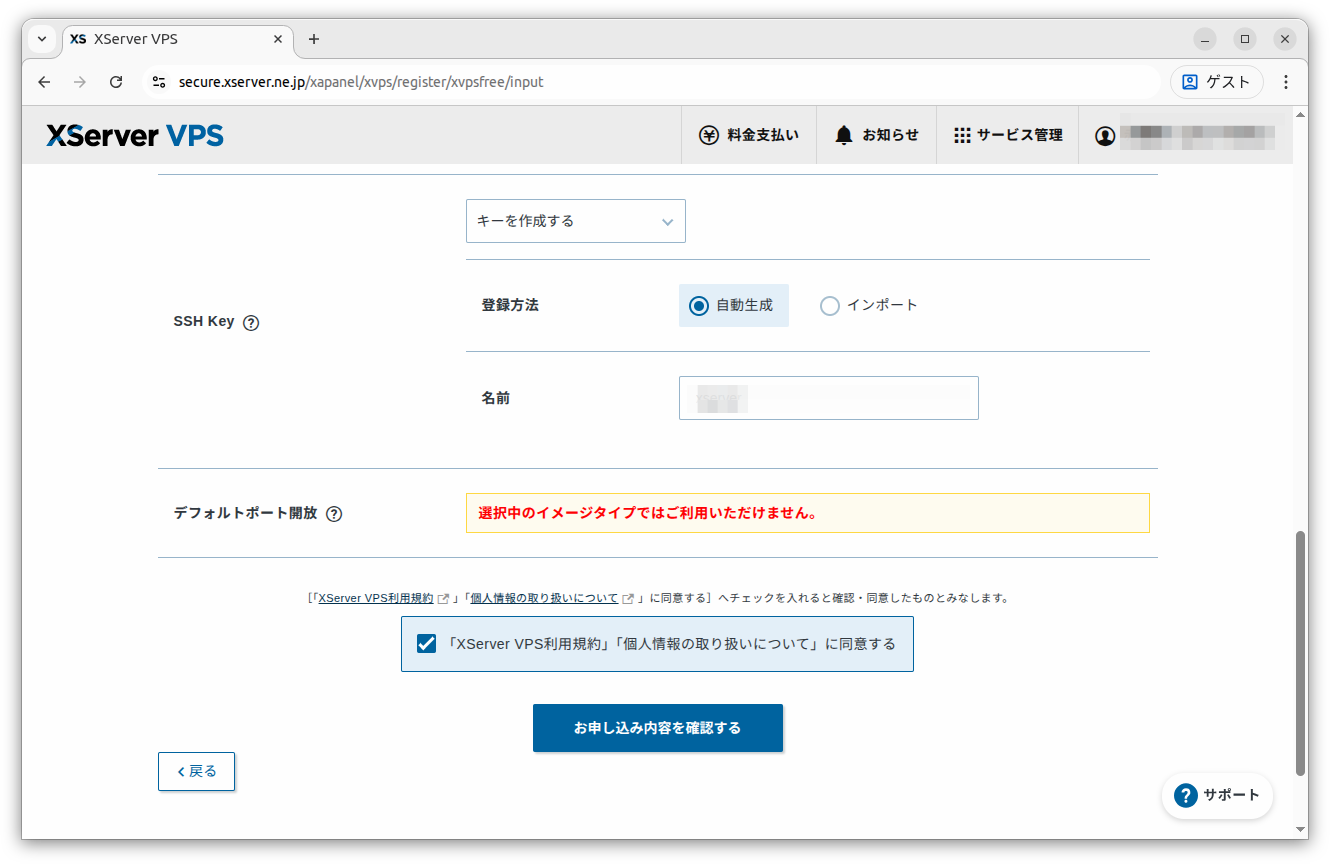
Task: Select the インポート radio button
Action: click(x=829, y=305)
